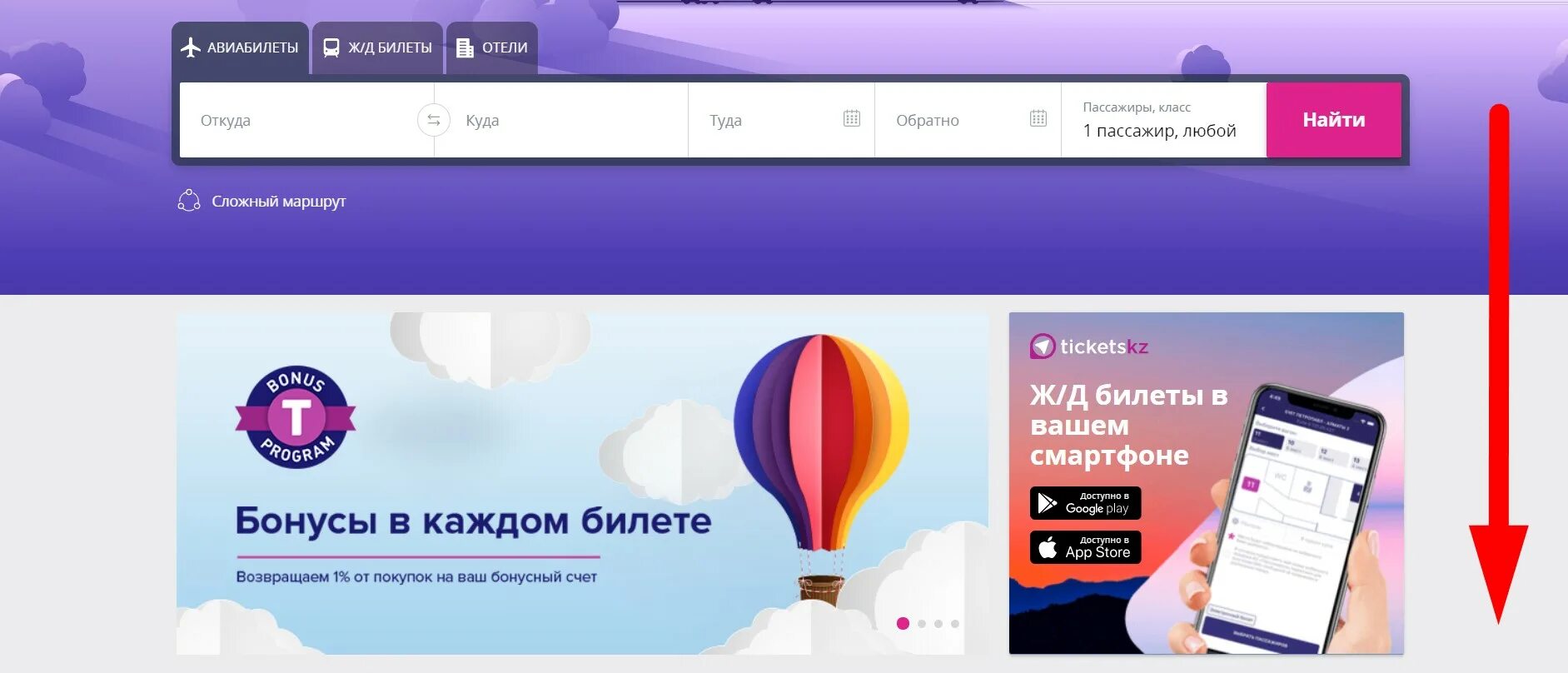Open calendar icon in Обратно field
1568x673 pixels.
pyautogui.click(x=1038, y=118)
